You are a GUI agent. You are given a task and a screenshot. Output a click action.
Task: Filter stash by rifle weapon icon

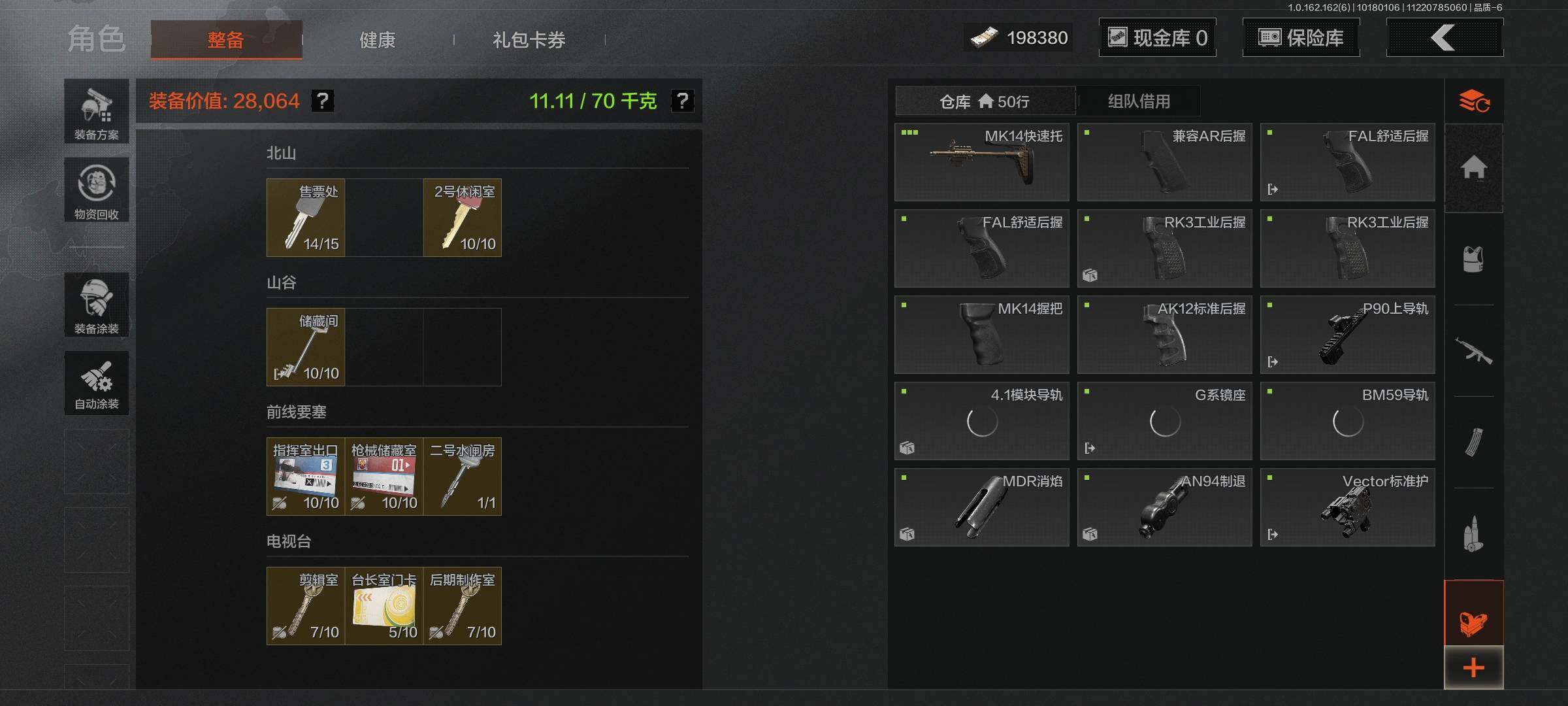point(1474,351)
